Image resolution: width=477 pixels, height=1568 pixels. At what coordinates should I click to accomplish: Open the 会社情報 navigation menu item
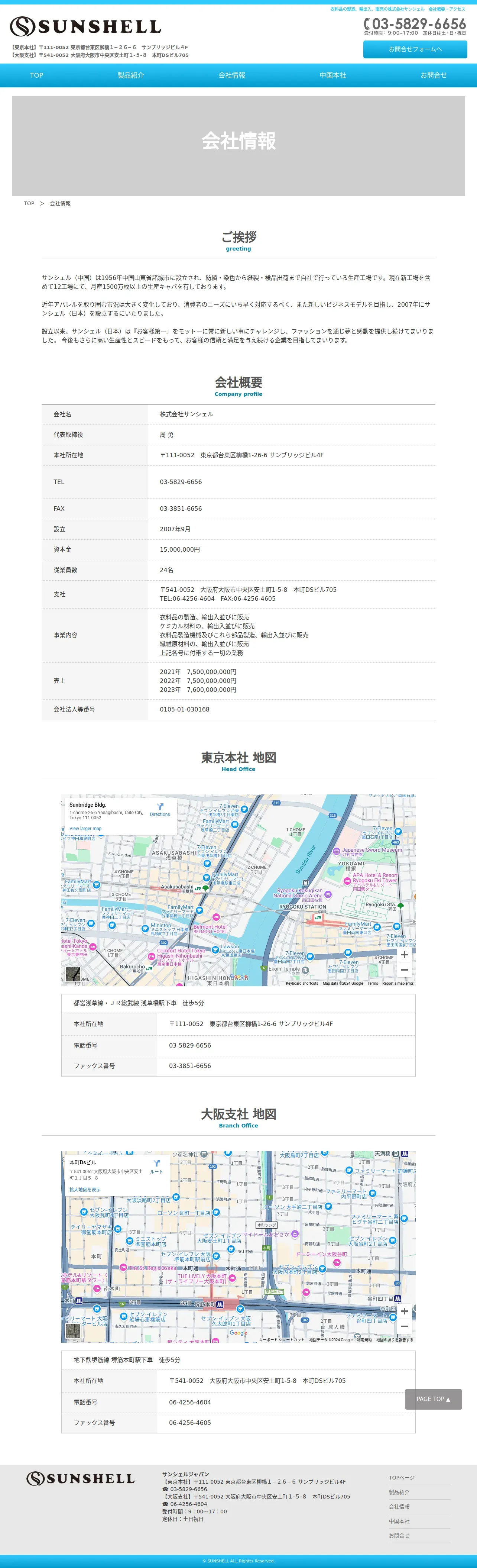coord(232,75)
